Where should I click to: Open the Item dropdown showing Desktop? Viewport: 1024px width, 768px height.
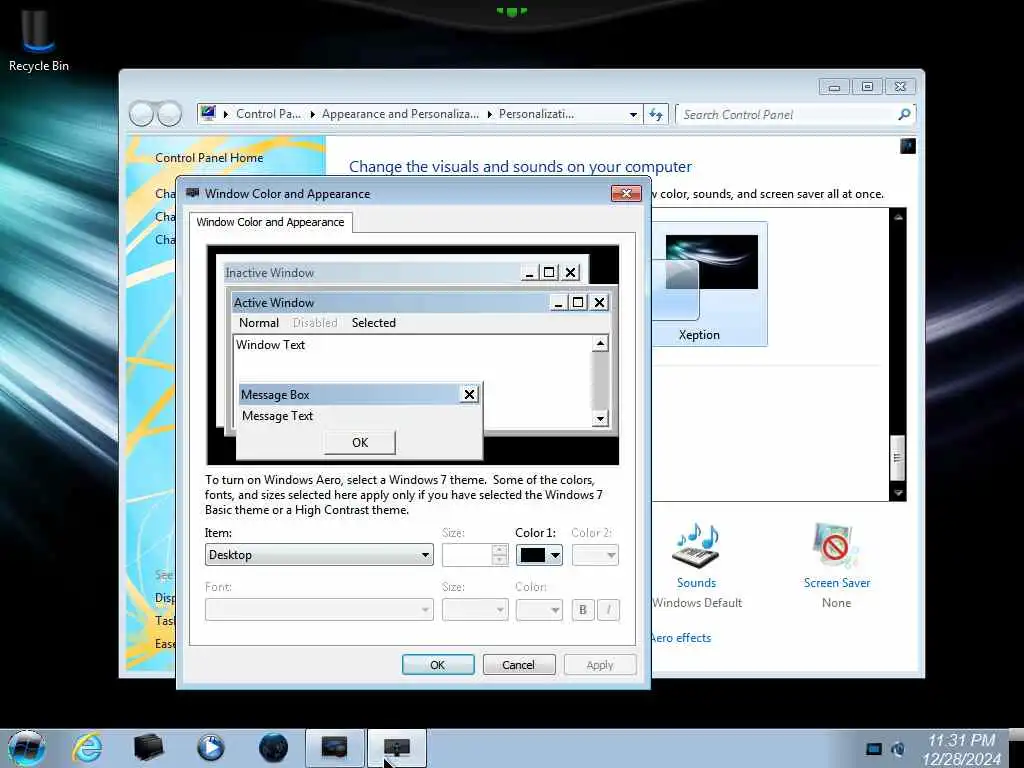[319, 554]
